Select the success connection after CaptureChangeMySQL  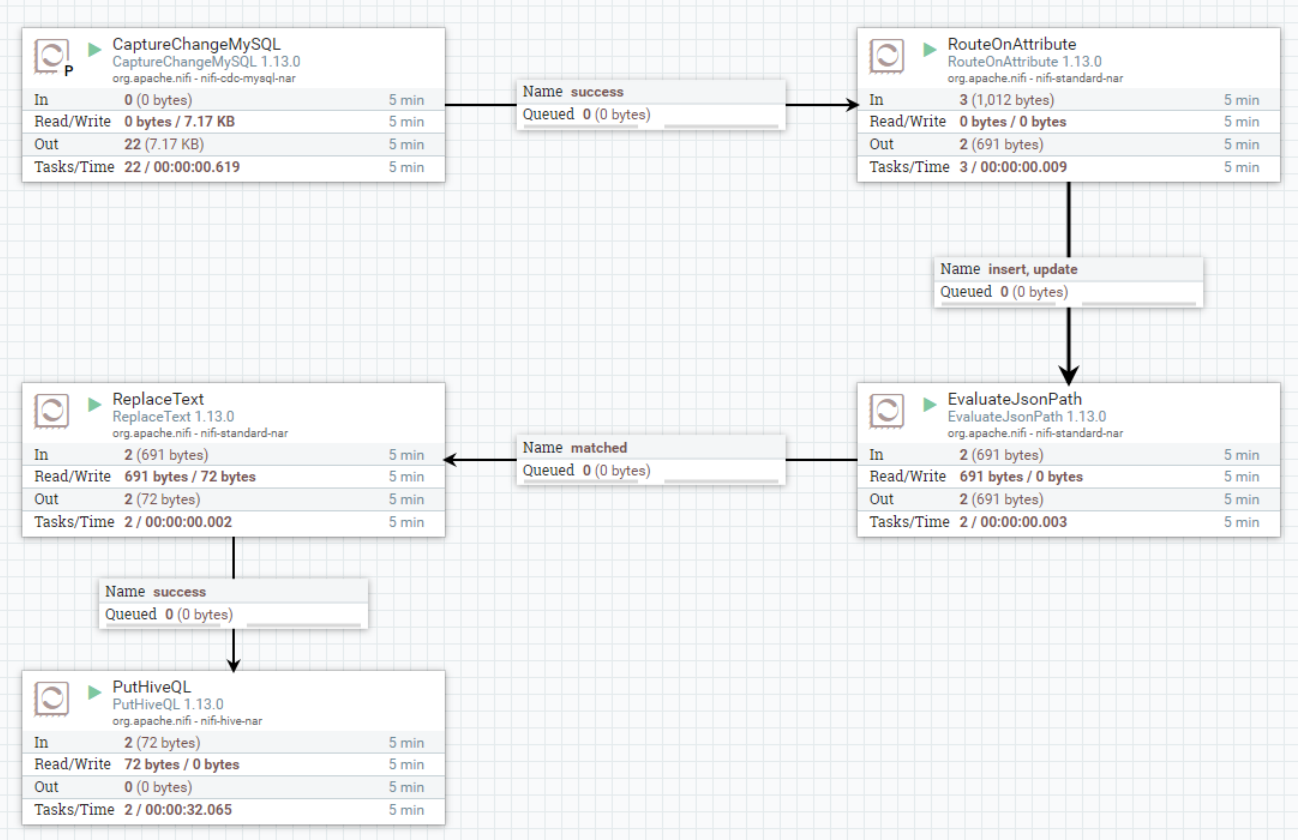pos(651,103)
